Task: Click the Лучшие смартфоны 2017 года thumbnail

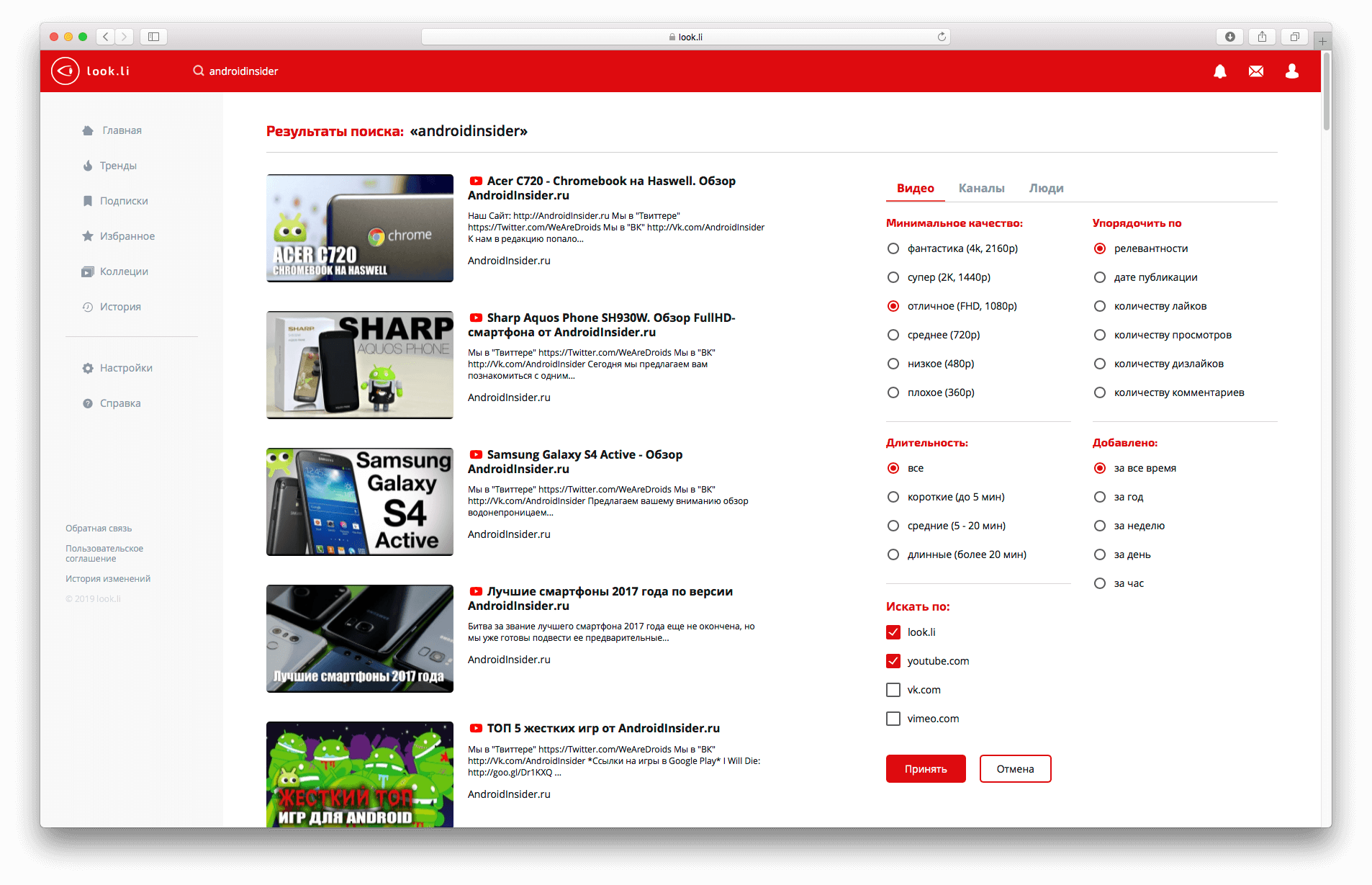Action: (360, 639)
